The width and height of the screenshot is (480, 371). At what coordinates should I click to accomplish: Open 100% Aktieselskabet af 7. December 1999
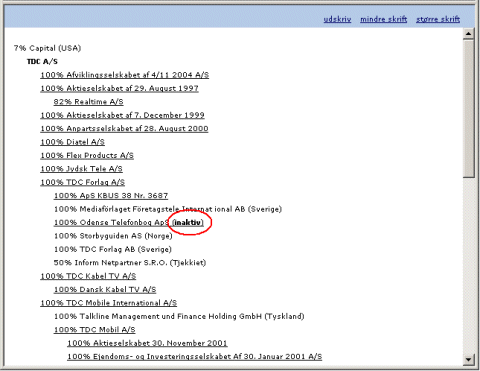tap(122, 115)
